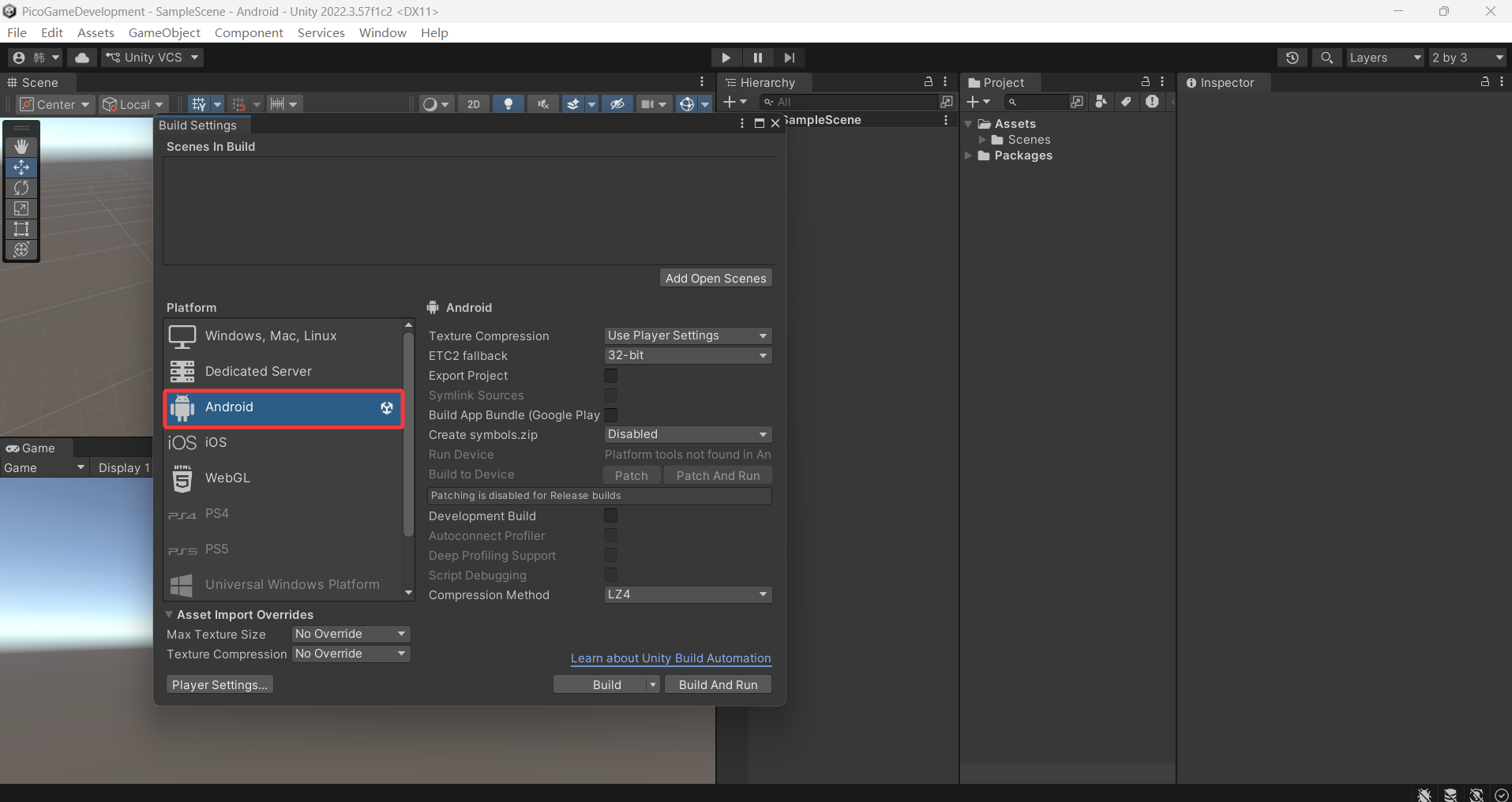The image size is (1512, 802).
Task: Search by type icon in Project panel
Action: (1101, 102)
